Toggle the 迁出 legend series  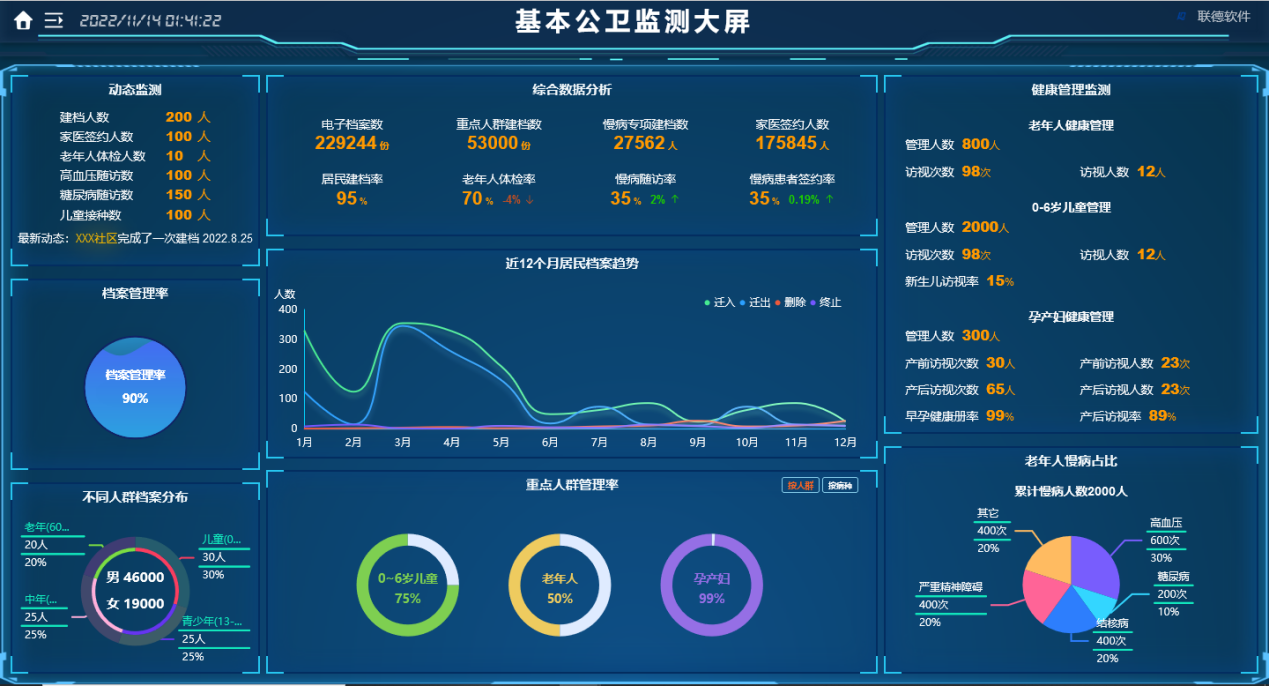[755, 303]
